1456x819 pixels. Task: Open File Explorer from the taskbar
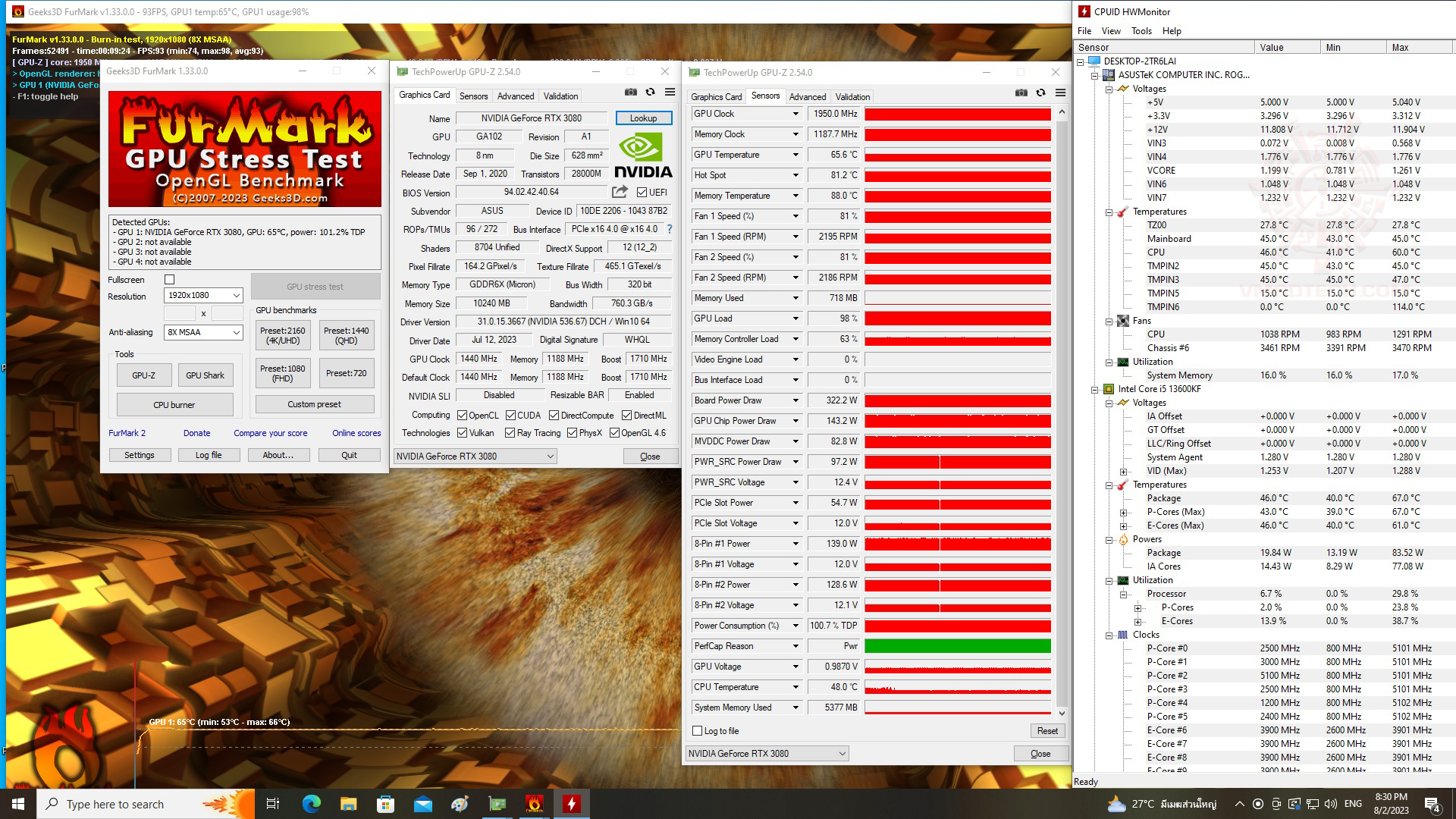348,804
